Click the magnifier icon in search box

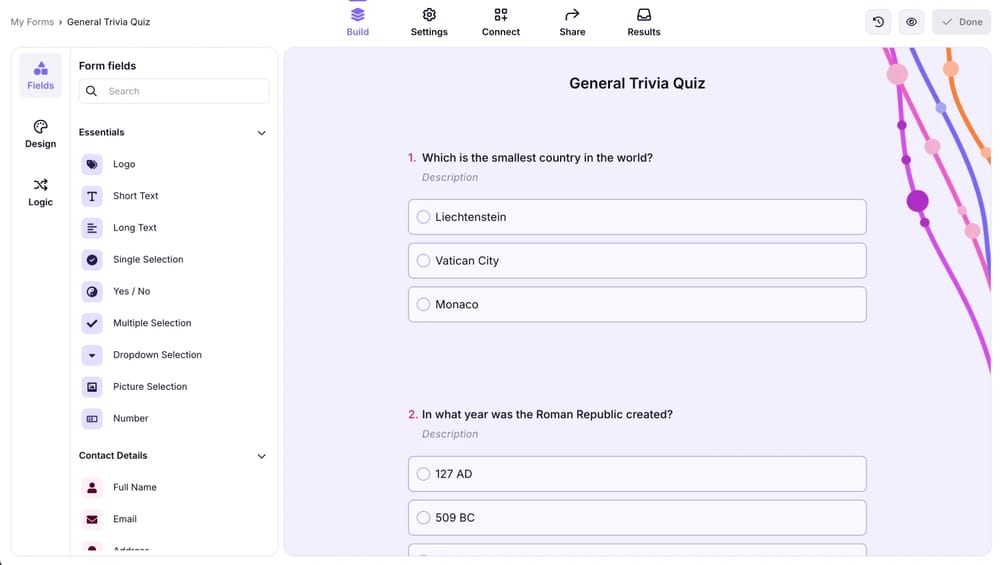click(x=91, y=91)
